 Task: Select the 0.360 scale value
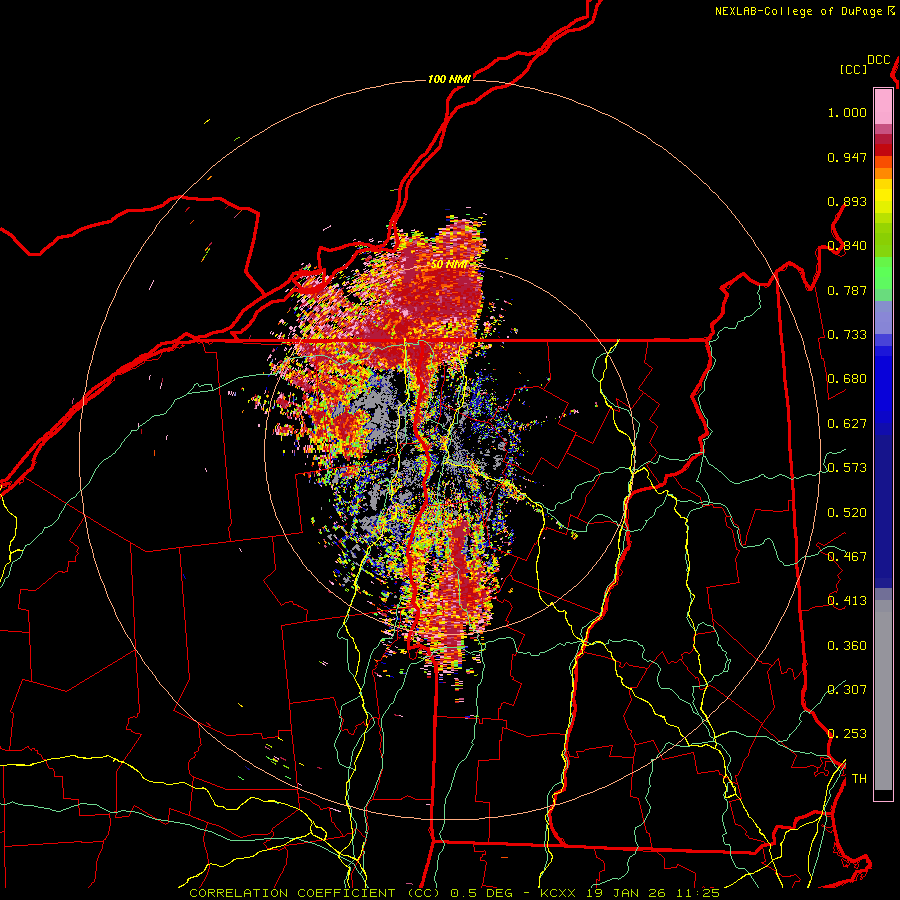847,646
